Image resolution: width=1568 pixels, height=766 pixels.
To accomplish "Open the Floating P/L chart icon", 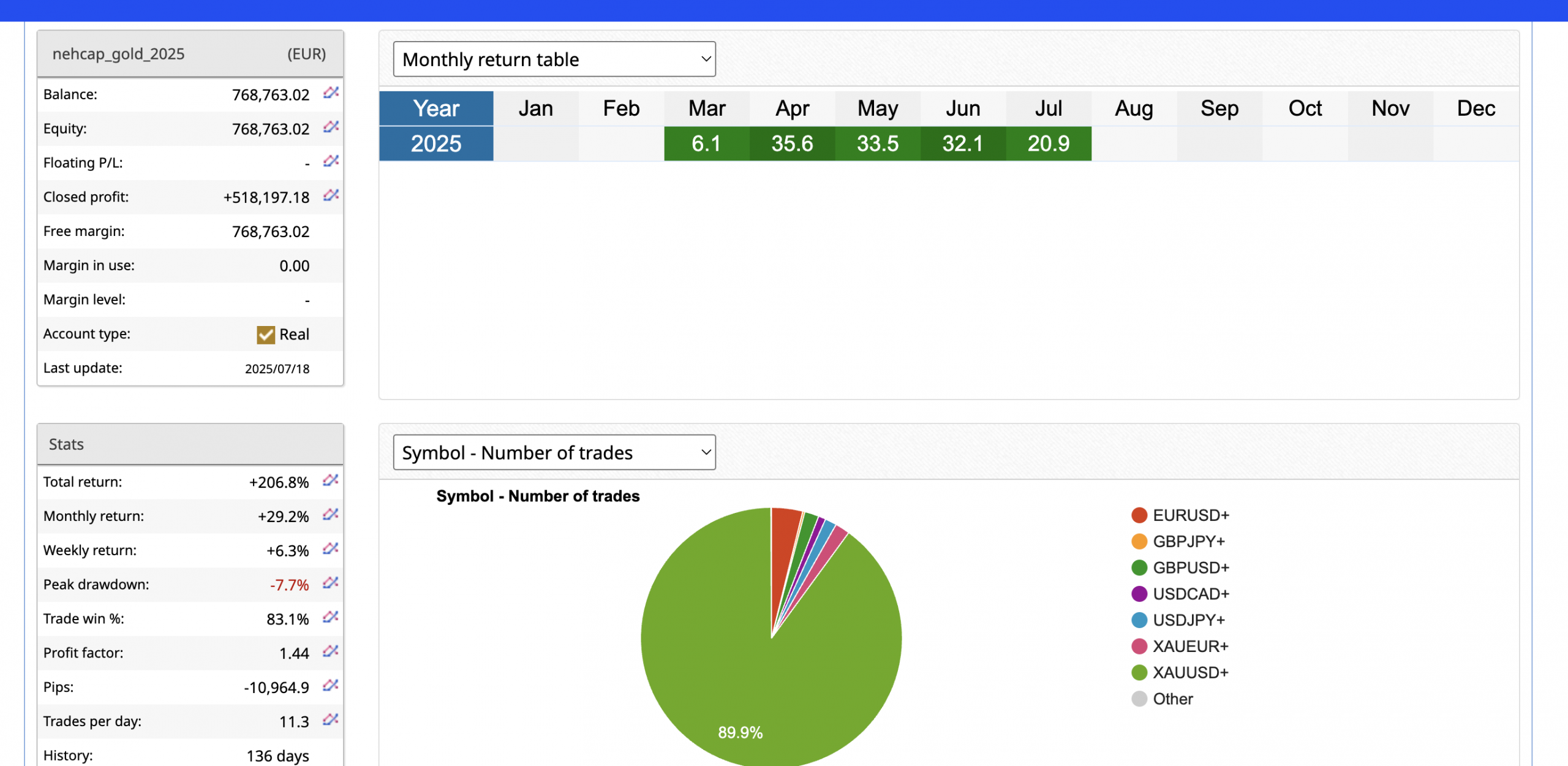I will tap(331, 162).
